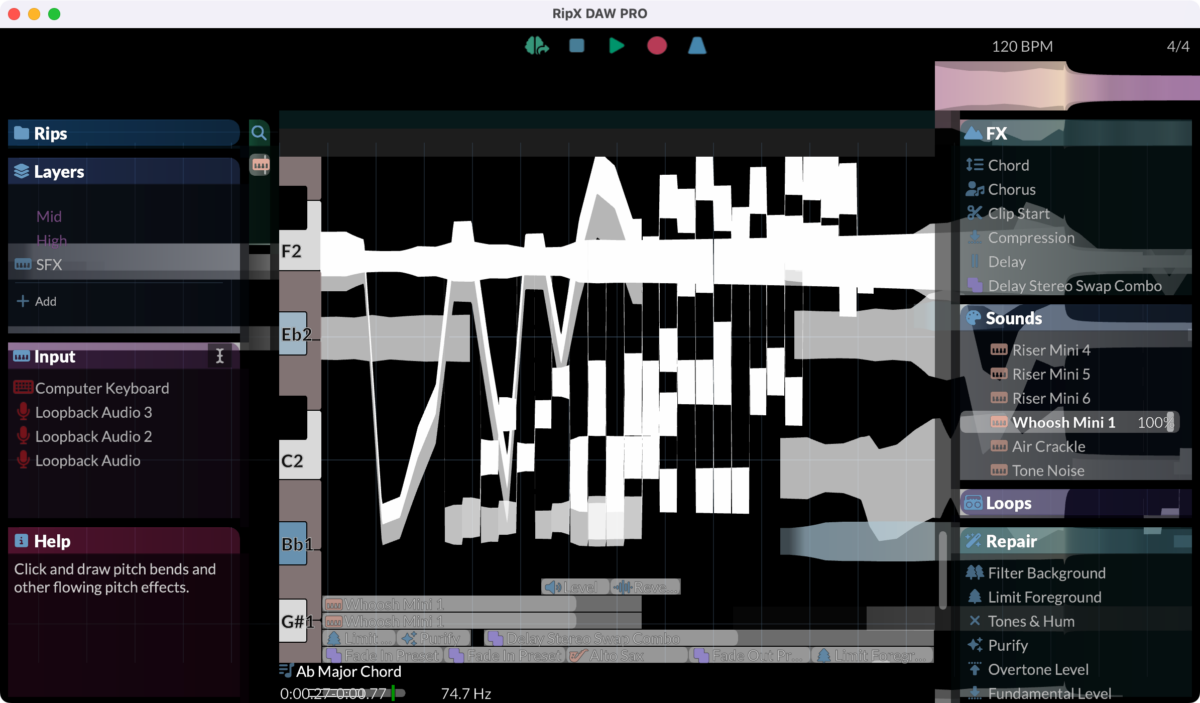
Task: Apply Tones & Hum repair tool
Action: click(1020, 621)
